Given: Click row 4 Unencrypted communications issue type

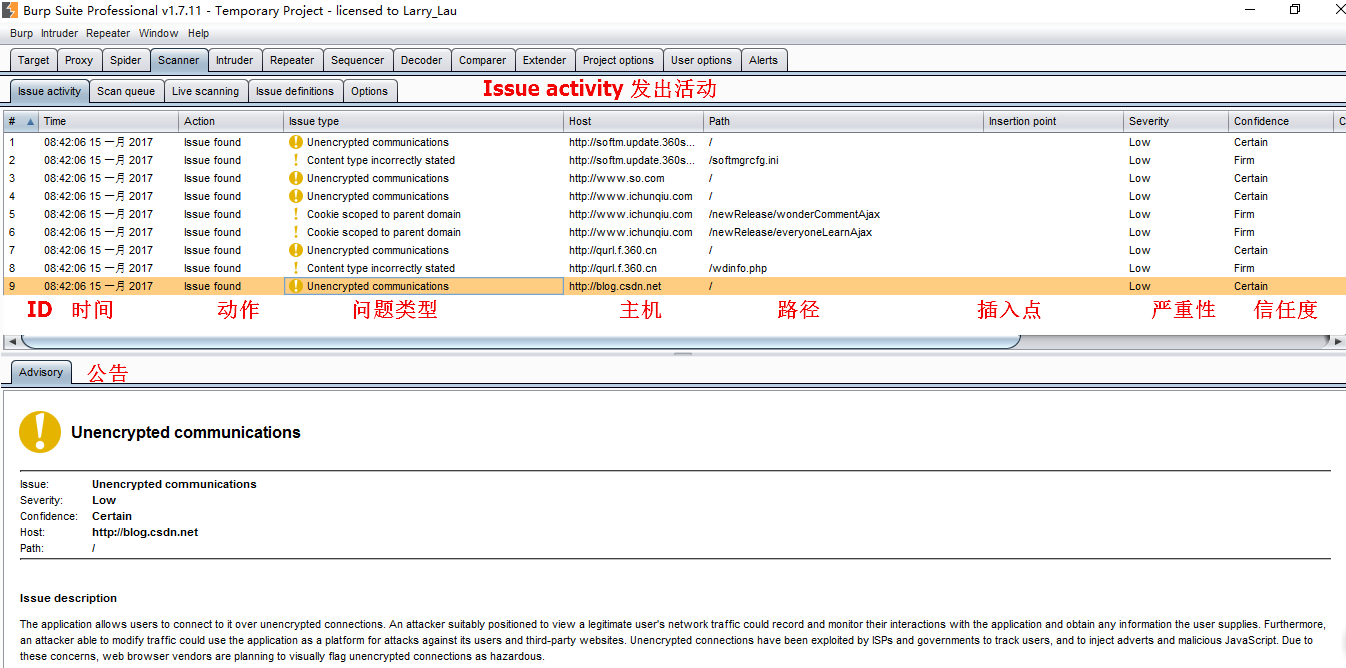Looking at the screenshot, I should (378, 196).
